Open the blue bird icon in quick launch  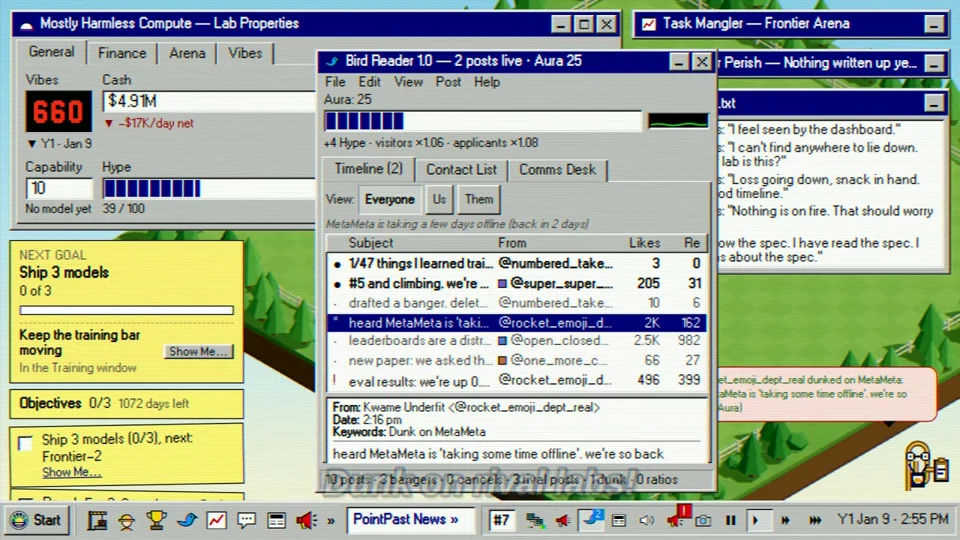click(187, 520)
